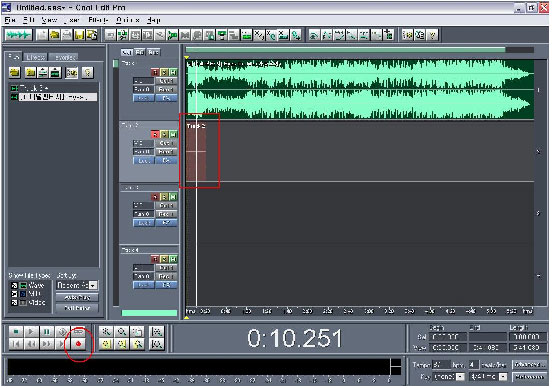Click the Save All icon beside the floppy disk
The height and width of the screenshot is (388, 552).
92,35
